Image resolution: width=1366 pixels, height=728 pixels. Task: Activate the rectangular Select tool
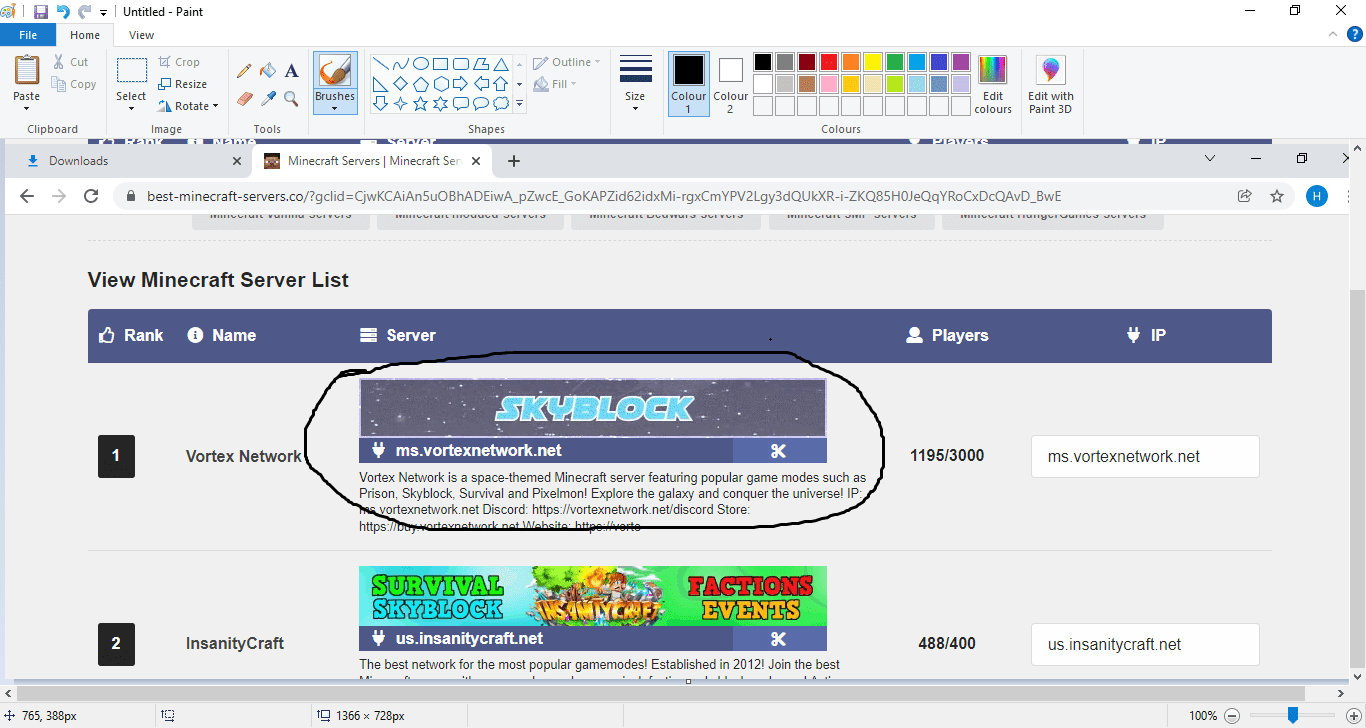tap(131, 70)
